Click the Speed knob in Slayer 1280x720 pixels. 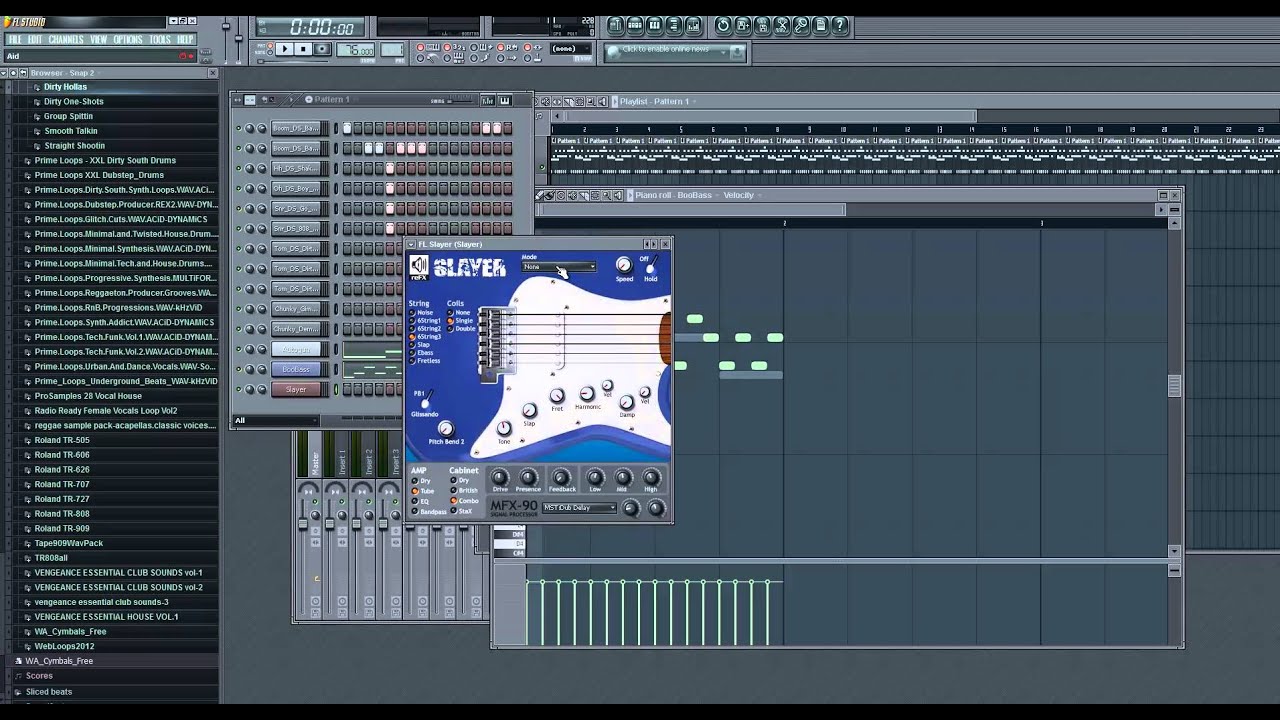(x=624, y=265)
